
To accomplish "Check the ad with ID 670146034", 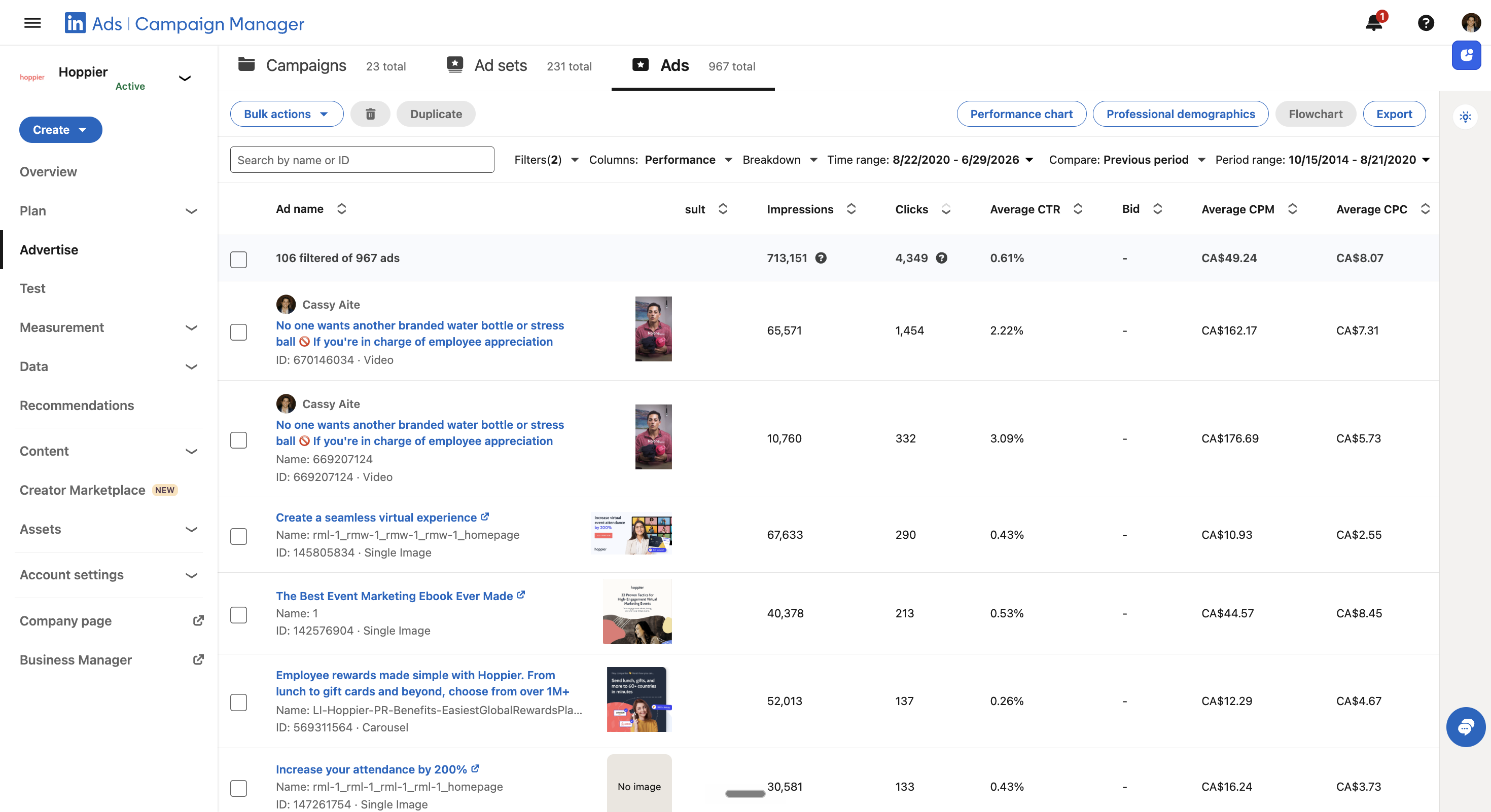I will click(238, 332).
